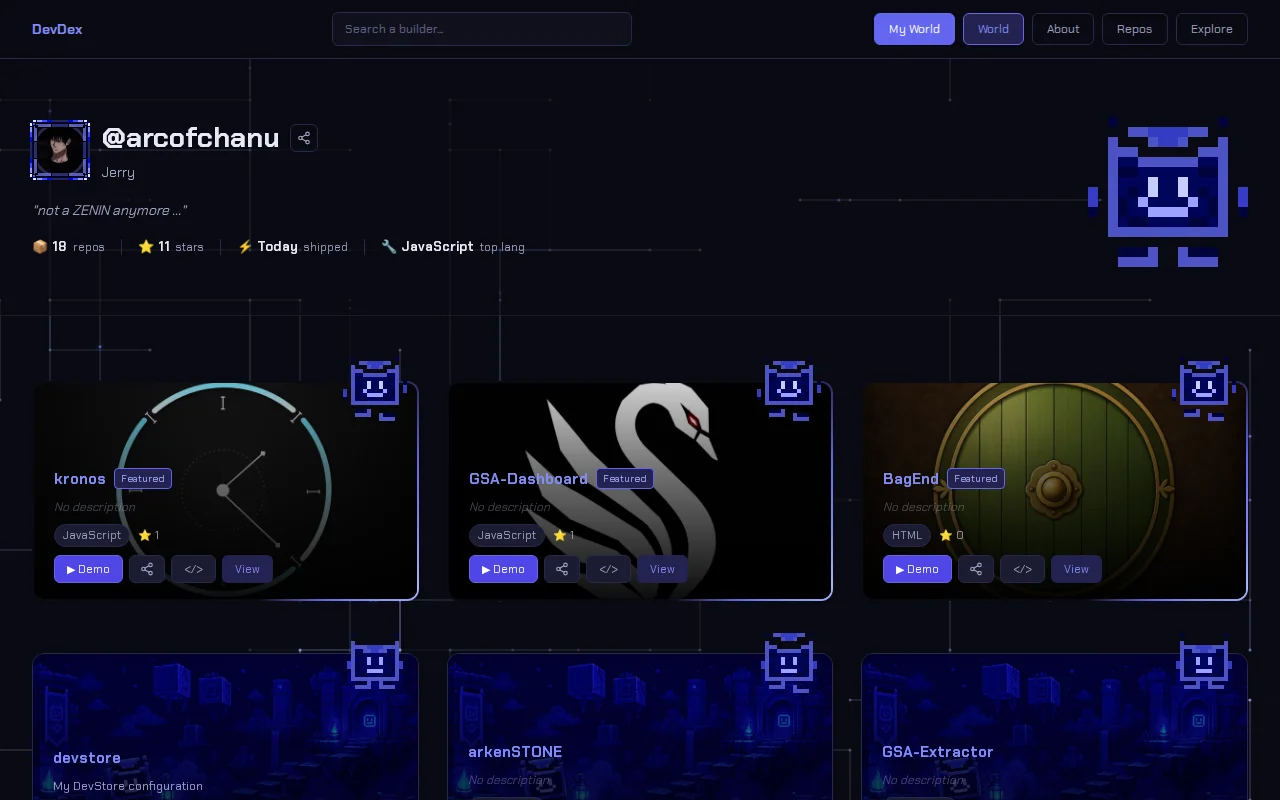Share the kronos repo card
The image size is (1280, 800).
click(147, 569)
